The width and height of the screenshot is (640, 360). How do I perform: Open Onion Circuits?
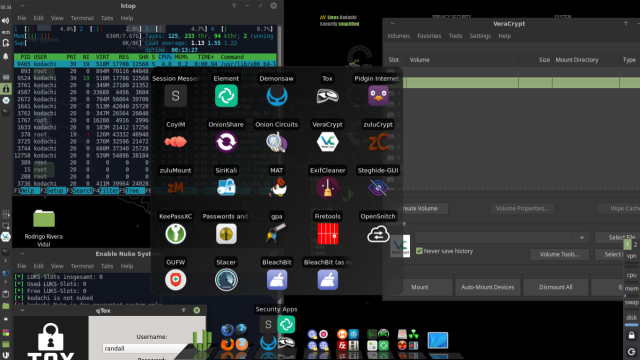[277, 142]
